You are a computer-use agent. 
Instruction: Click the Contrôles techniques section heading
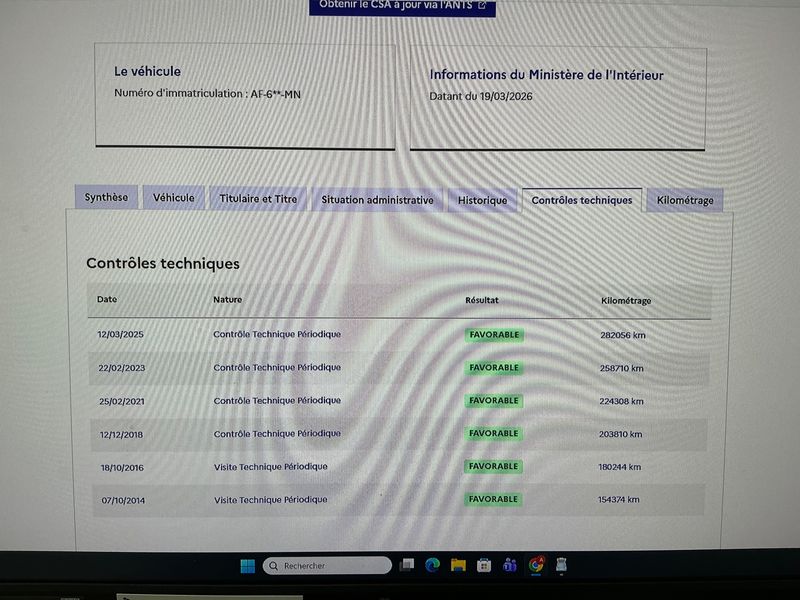click(163, 263)
